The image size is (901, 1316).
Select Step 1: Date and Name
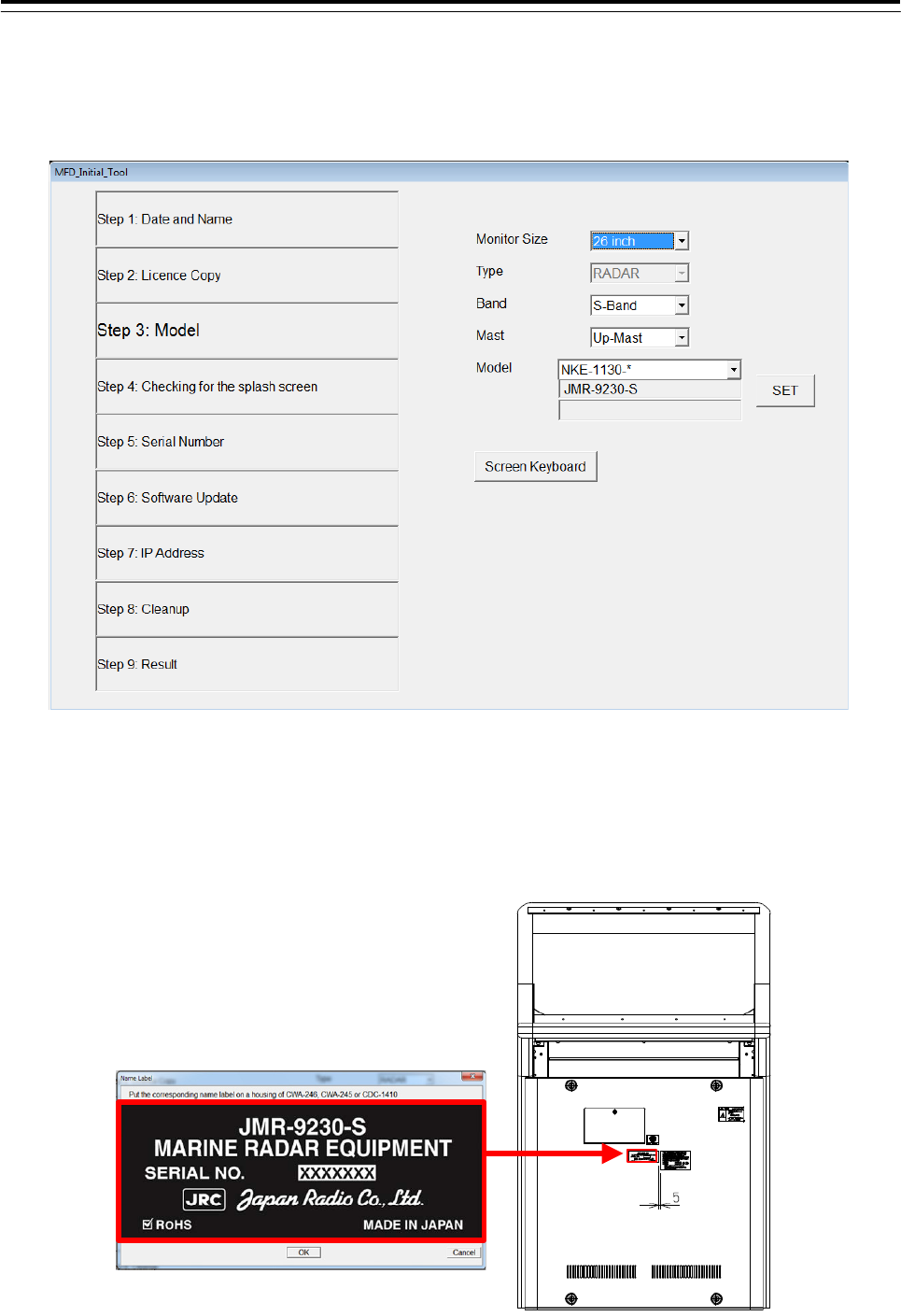[247, 219]
